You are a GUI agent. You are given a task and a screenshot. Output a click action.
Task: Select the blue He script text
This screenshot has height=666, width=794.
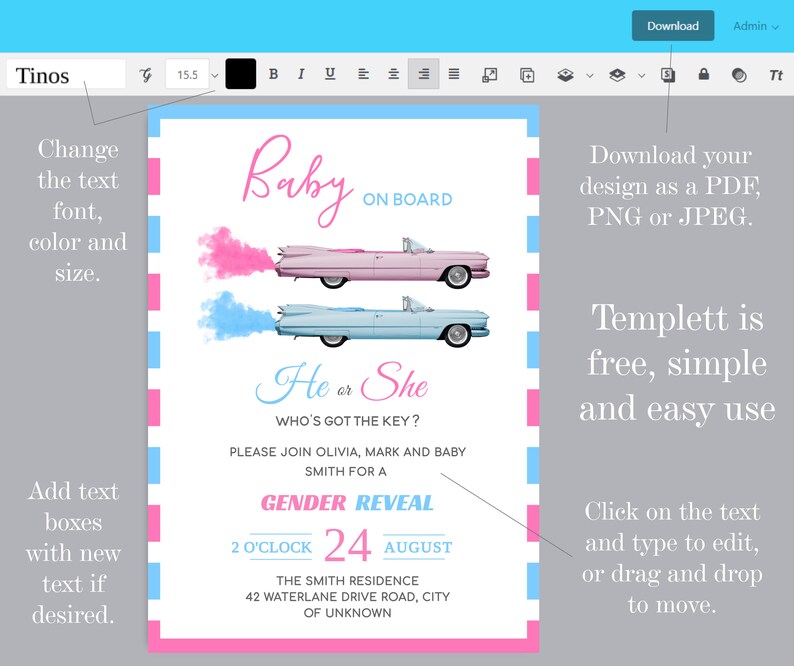[293, 384]
